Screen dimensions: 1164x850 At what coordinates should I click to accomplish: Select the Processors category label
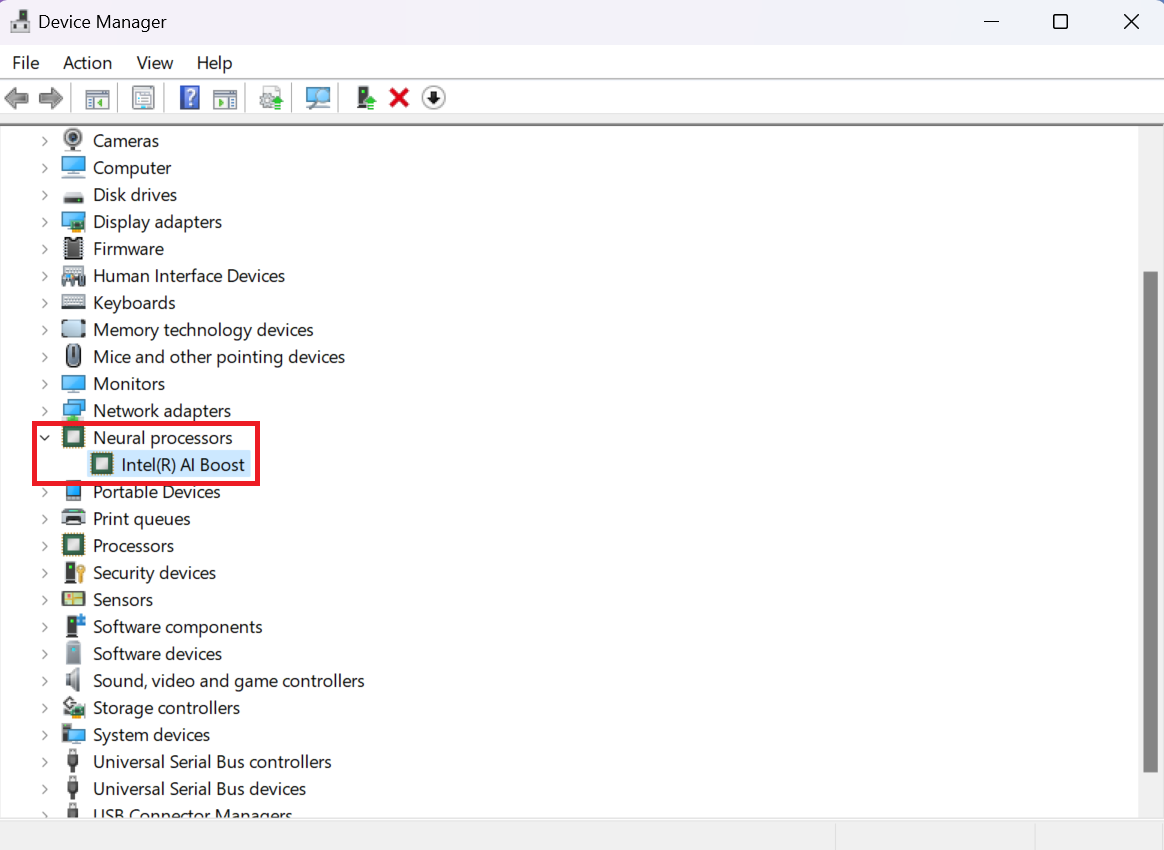tap(133, 546)
